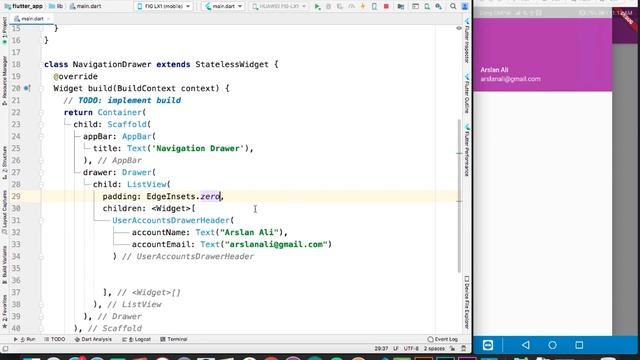Click the 29:37 caret position indicator
Image resolution: width=640 pixels, height=360 pixels.
381,349
